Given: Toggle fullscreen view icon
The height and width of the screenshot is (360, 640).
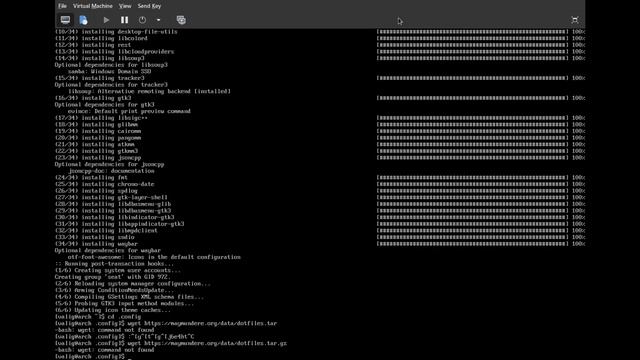Looking at the screenshot, I should 575,20.
